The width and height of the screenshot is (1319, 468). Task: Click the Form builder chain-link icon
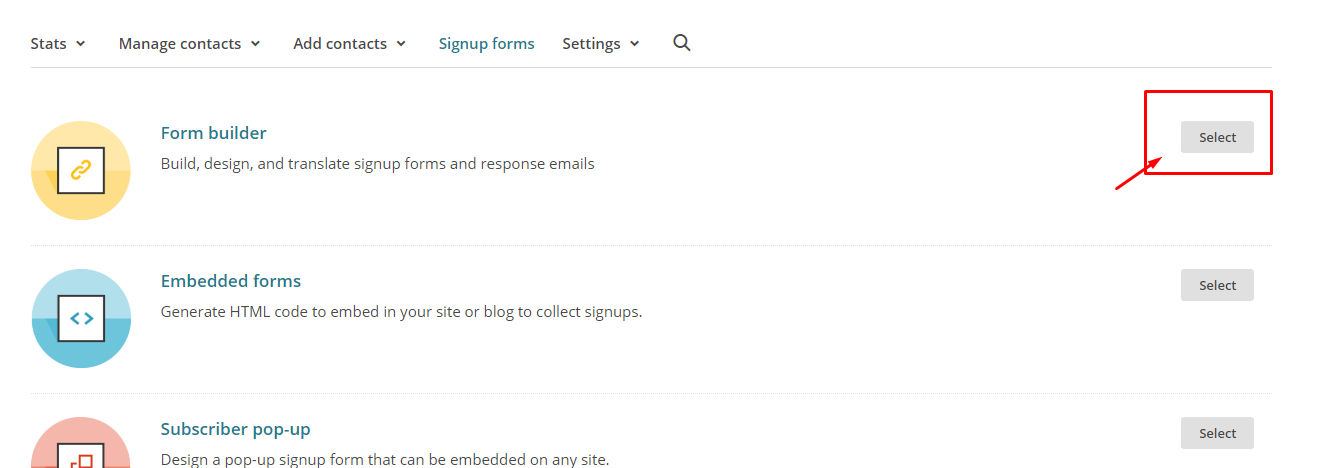81,170
